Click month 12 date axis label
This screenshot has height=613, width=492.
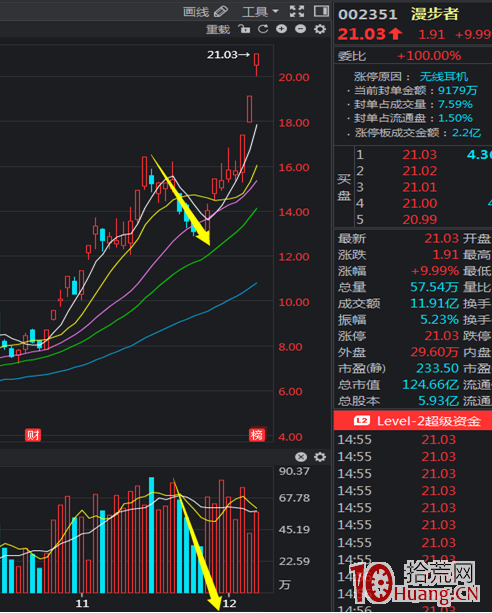click(230, 604)
